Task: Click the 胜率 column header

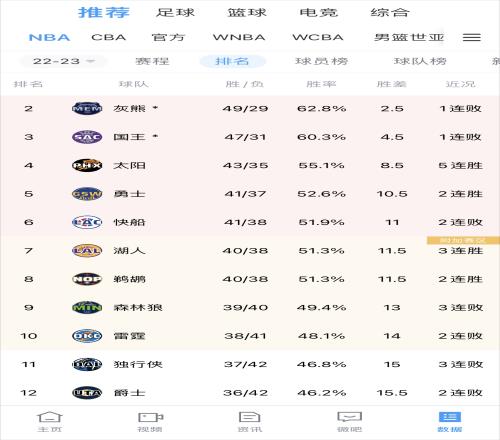Action: tap(321, 84)
